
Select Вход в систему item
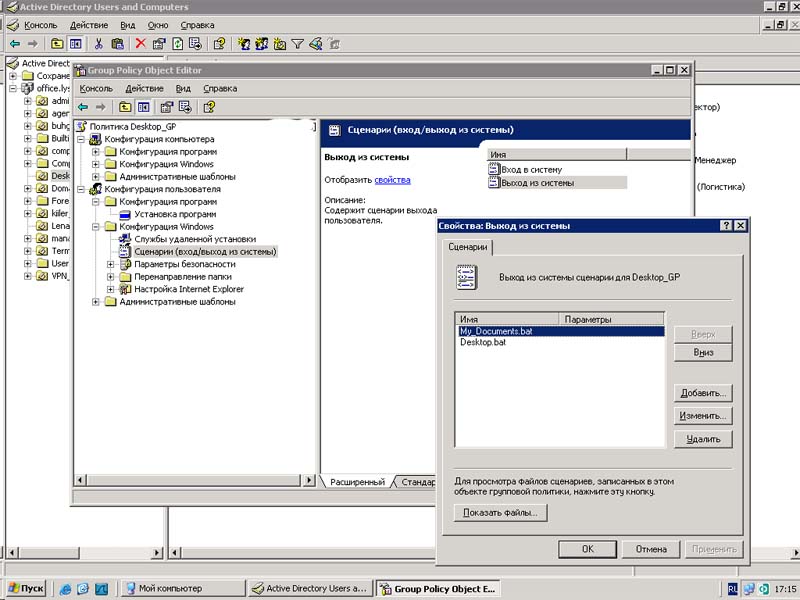tap(531, 169)
